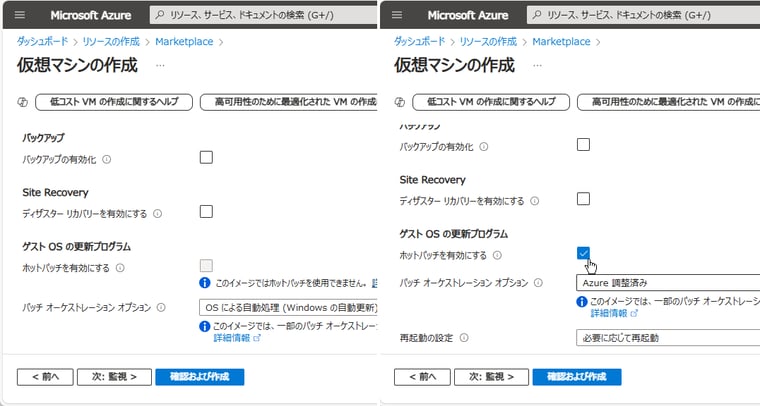Go to ダッシュボード breadcrumb in right window
Image resolution: width=760 pixels, height=406 pixels.
coord(419,42)
